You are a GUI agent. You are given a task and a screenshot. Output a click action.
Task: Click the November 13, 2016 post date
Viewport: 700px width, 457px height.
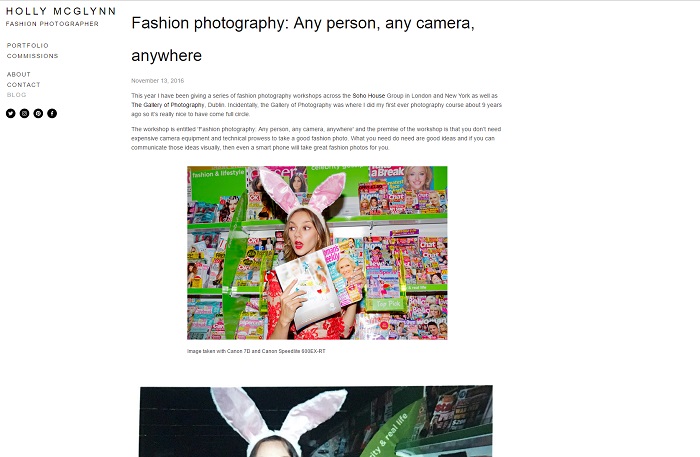tap(158, 81)
